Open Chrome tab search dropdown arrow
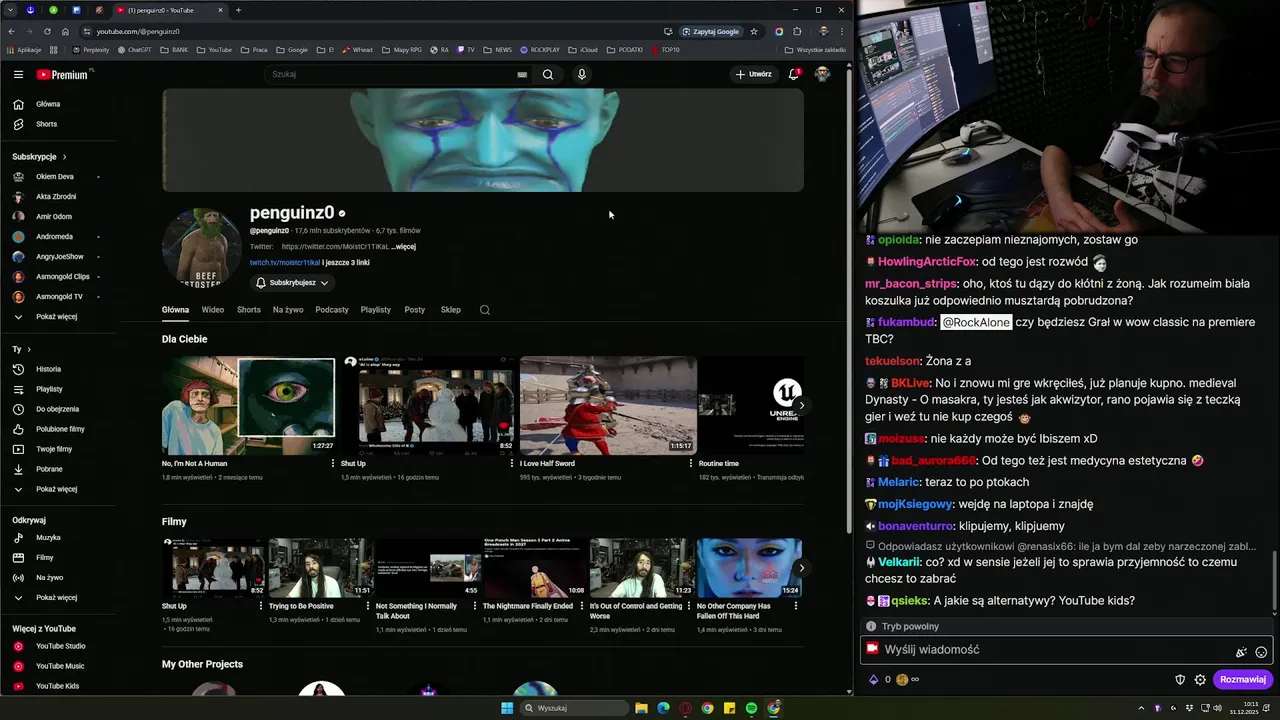This screenshot has height=720, width=1280. [12, 10]
